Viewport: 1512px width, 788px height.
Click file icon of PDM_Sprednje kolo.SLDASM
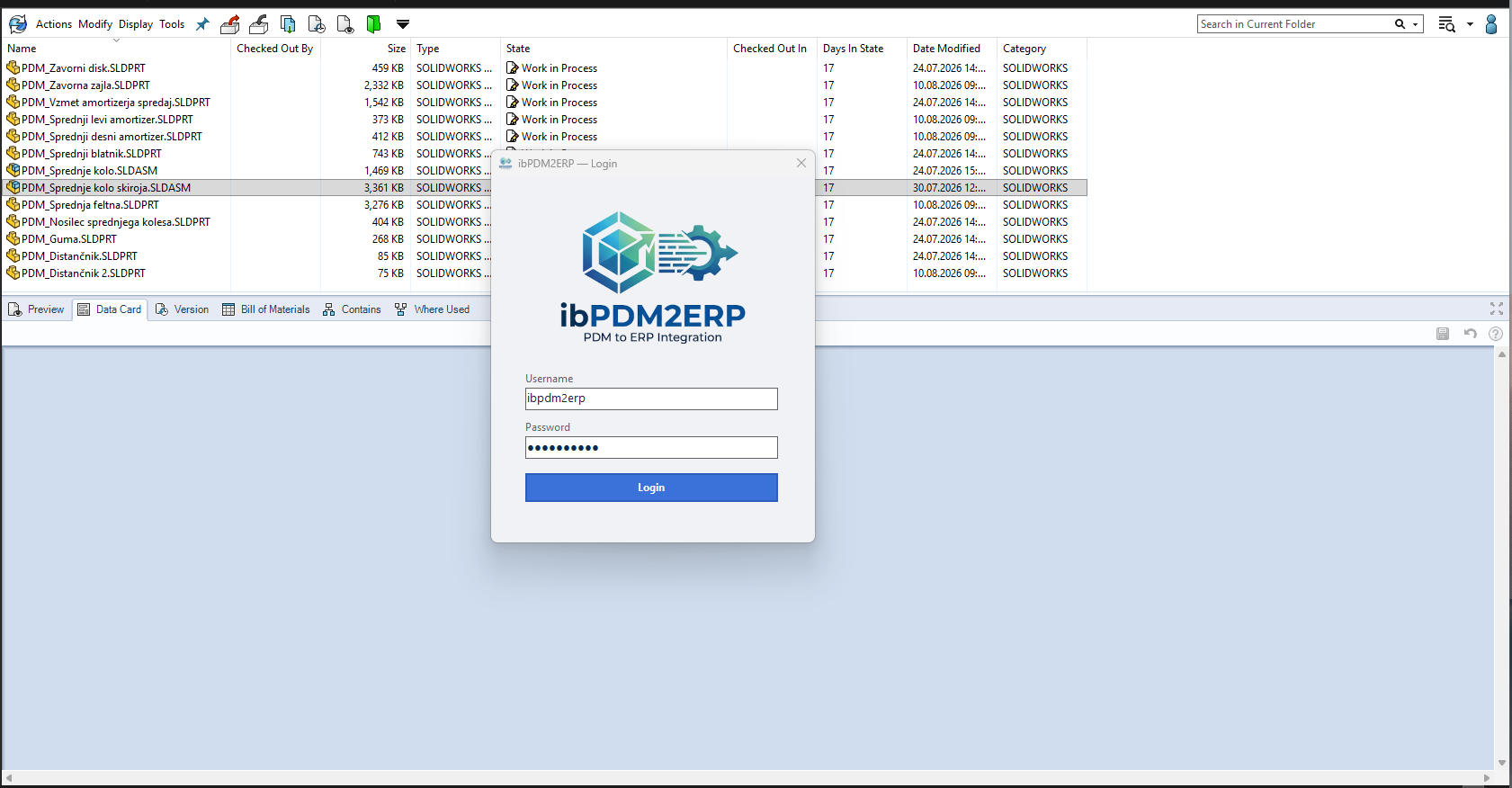[13, 170]
